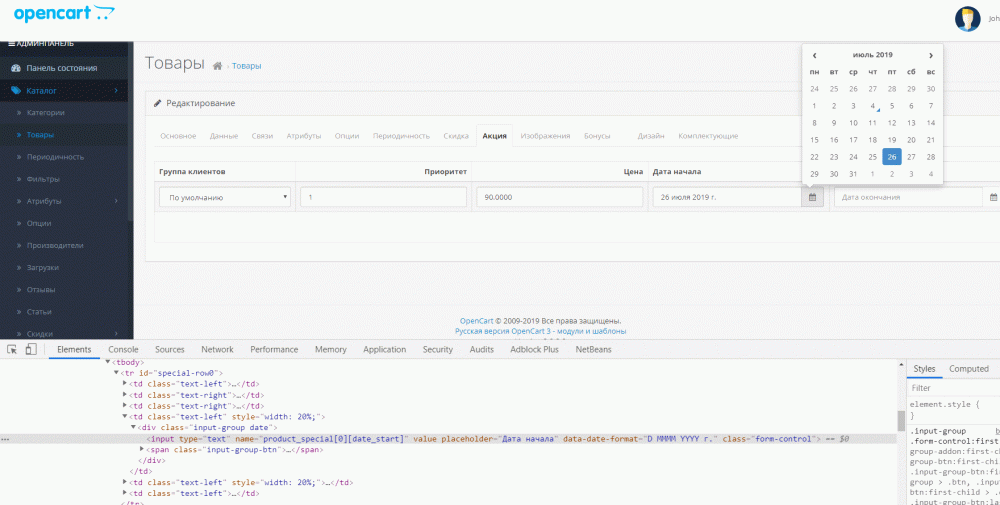Open Отзывы in sidebar
This screenshot has height=505, width=1000.
(x=41, y=289)
